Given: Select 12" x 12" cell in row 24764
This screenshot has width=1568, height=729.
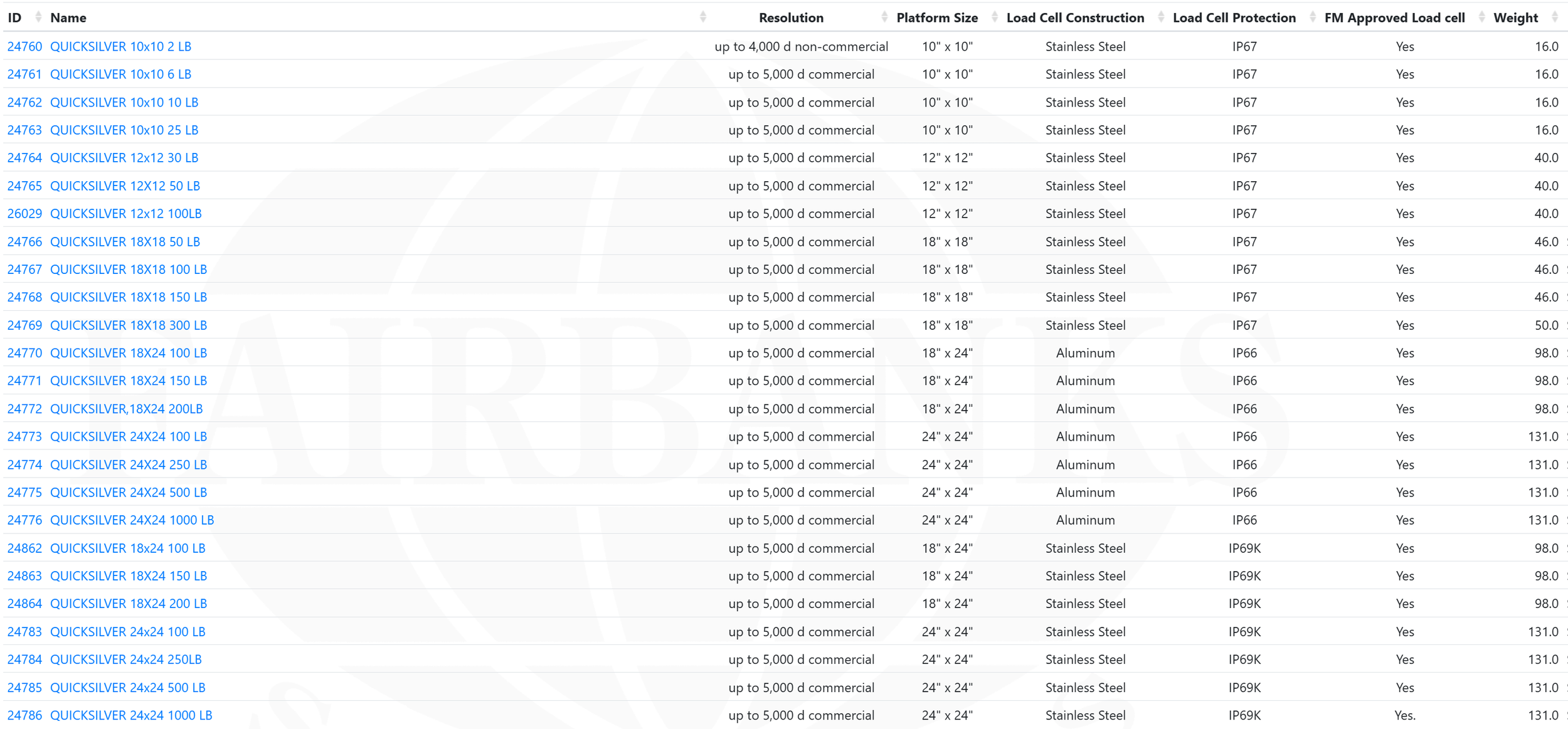Looking at the screenshot, I should (x=947, y=157).
